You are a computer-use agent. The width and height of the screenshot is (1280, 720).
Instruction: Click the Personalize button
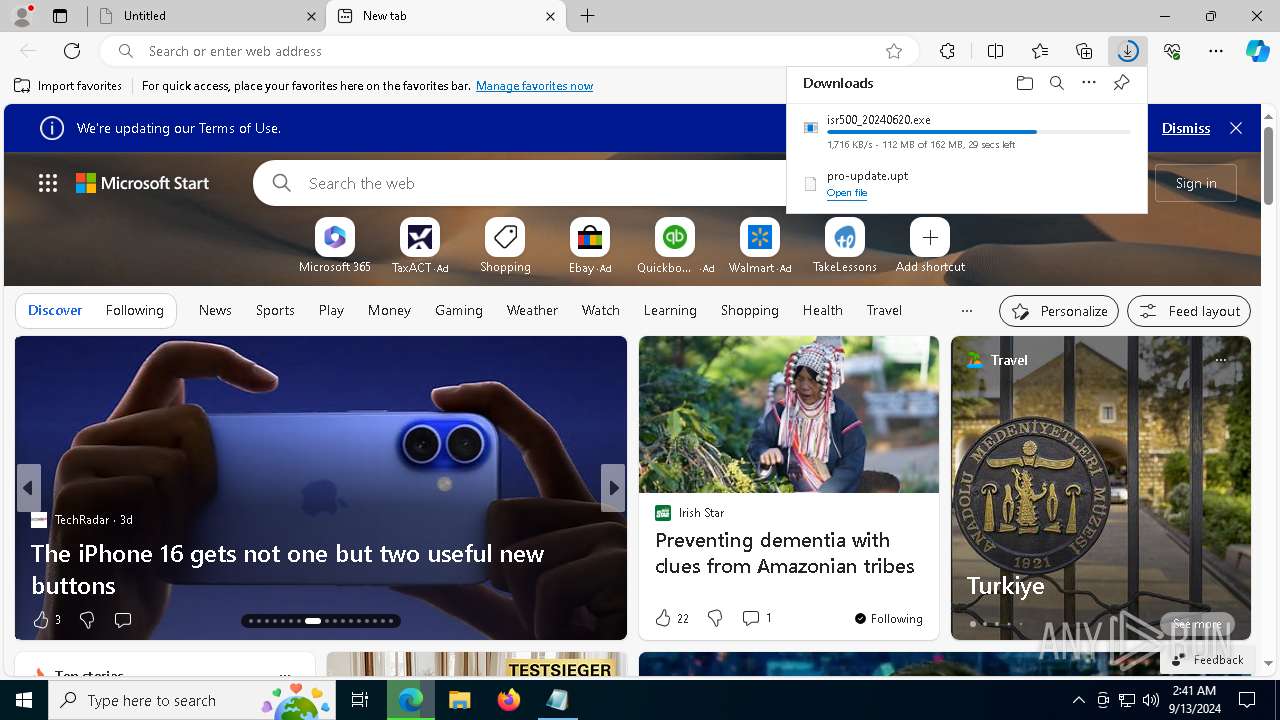click(1059, 311)
